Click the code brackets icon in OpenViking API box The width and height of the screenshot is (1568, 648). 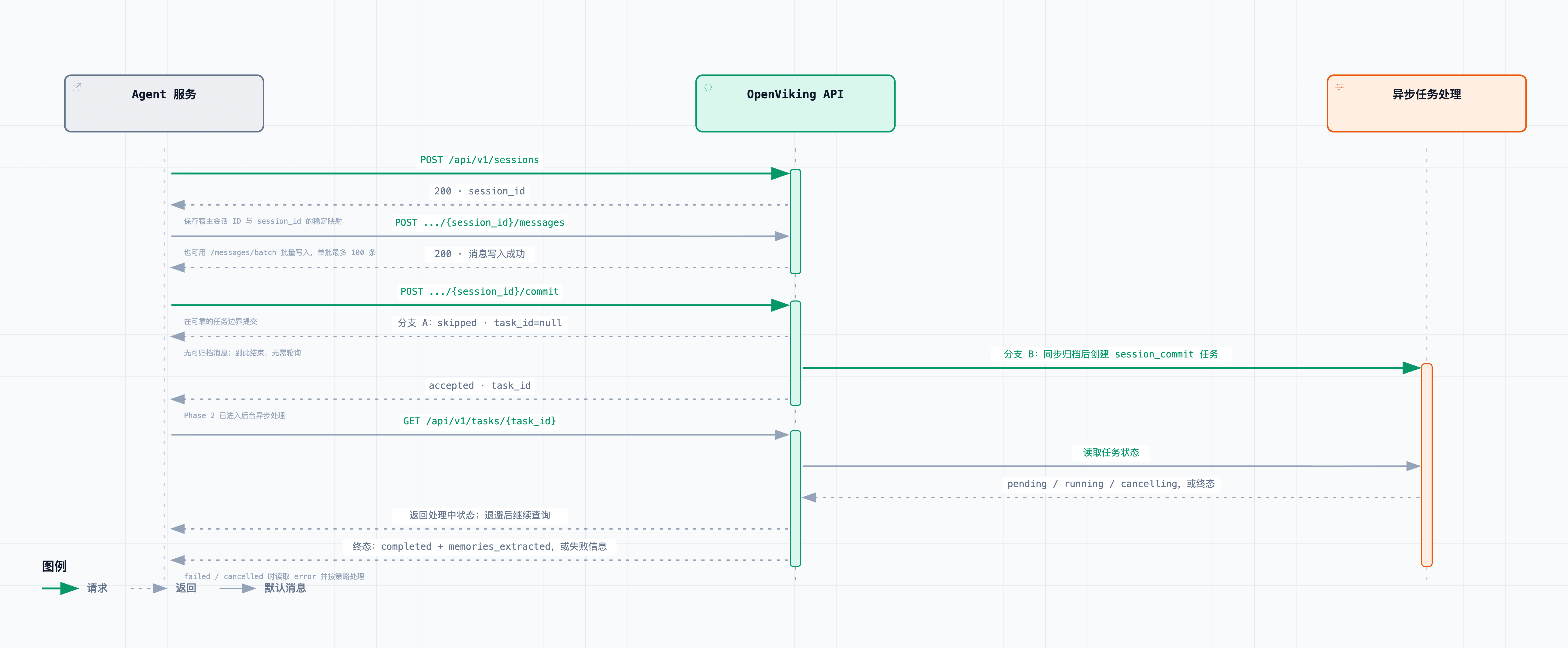tap(708, 87)
